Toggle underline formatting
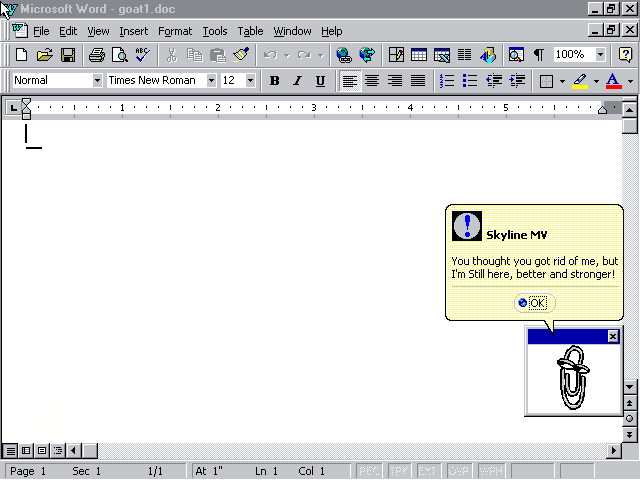 [x=320, y=81]
